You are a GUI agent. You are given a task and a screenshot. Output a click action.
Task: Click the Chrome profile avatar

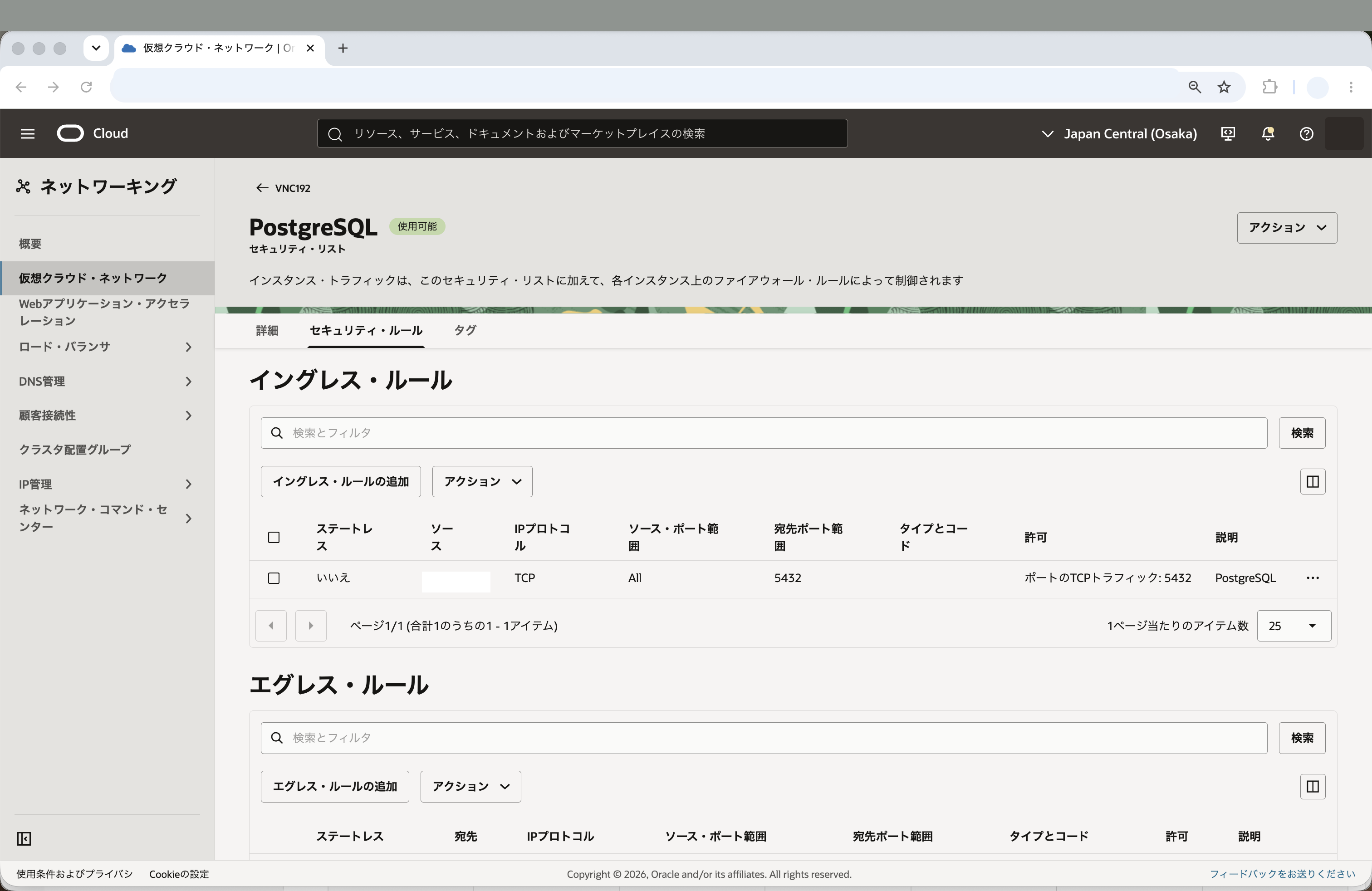(x=1317, y=87)
